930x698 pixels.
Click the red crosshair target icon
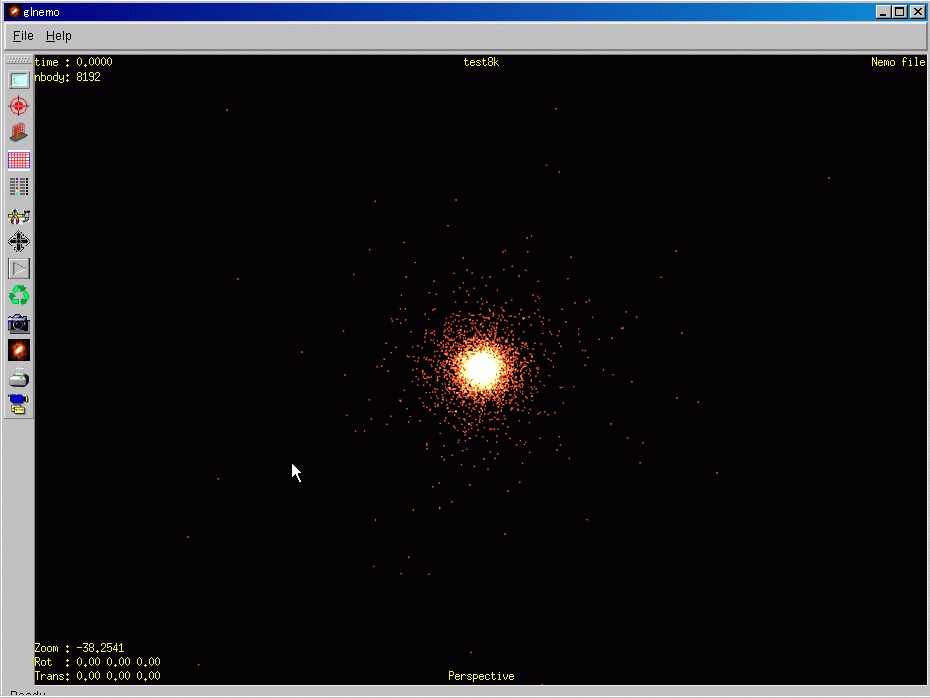pos(19,106)
